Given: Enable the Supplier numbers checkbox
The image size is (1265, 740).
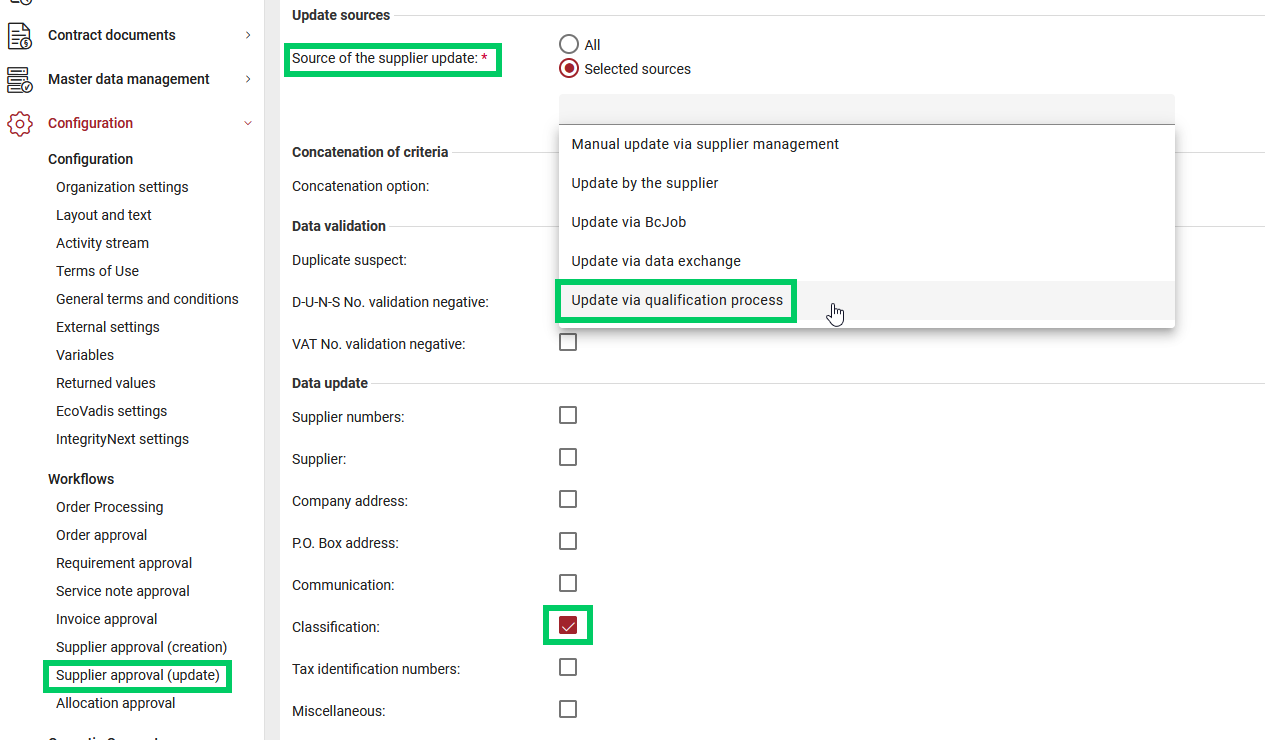Looking at the screenshot, I should (568, 415).
